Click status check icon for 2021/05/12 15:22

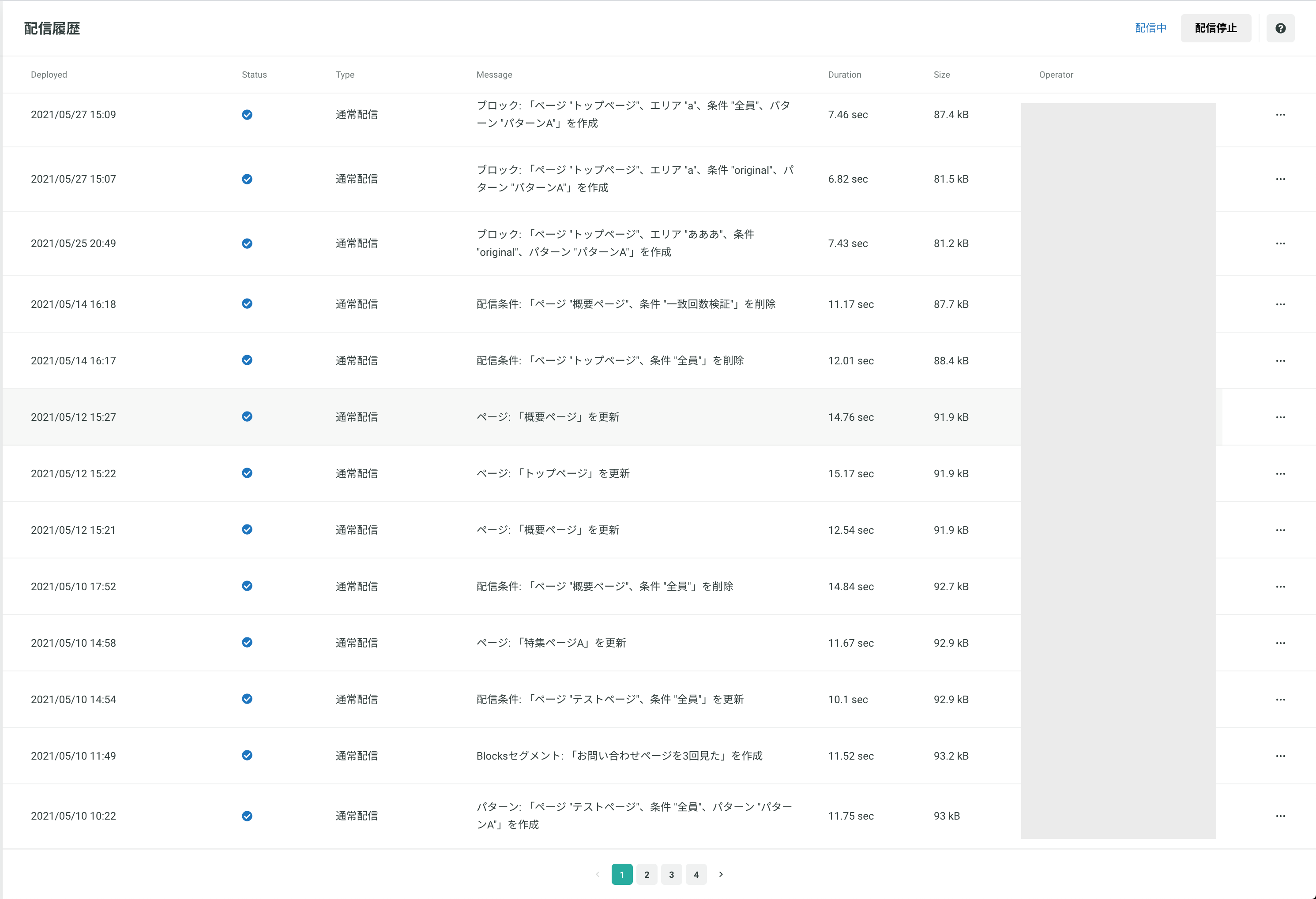click(x=247, y=473)
